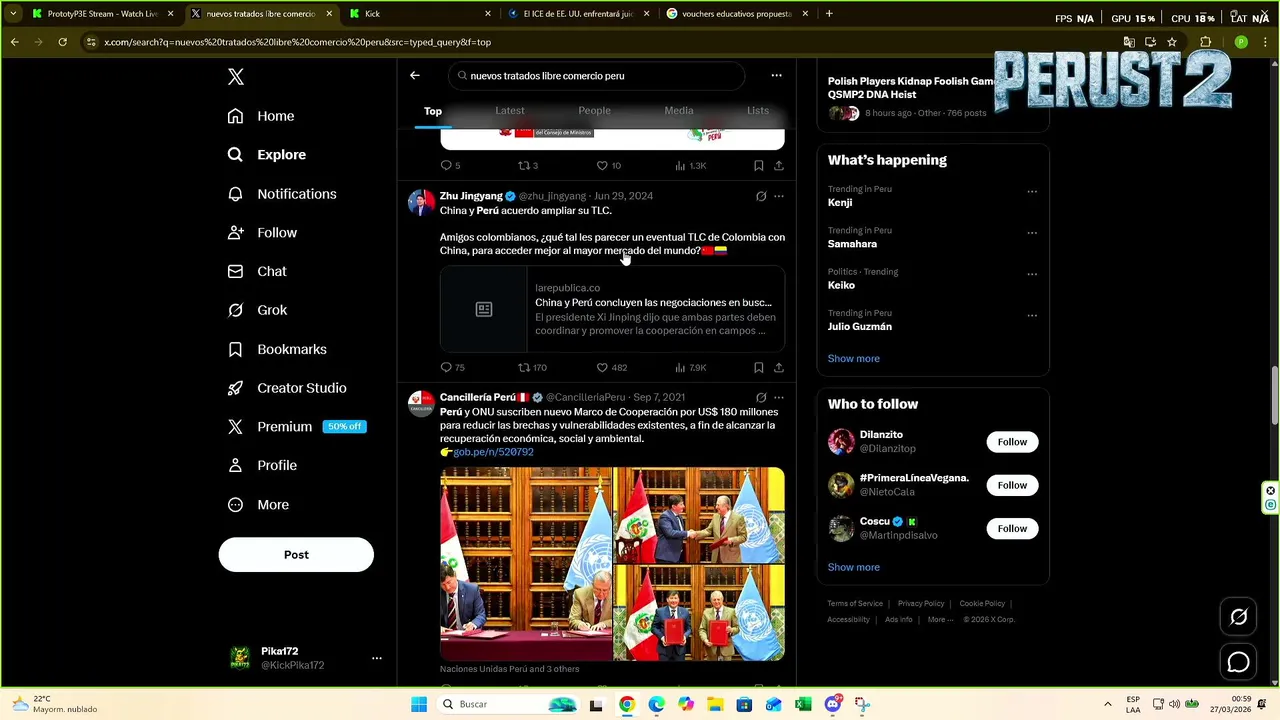1280x720 pixels.
Task: Follow #PrimeraLíneaVegana account
Action: point(1012,485)
